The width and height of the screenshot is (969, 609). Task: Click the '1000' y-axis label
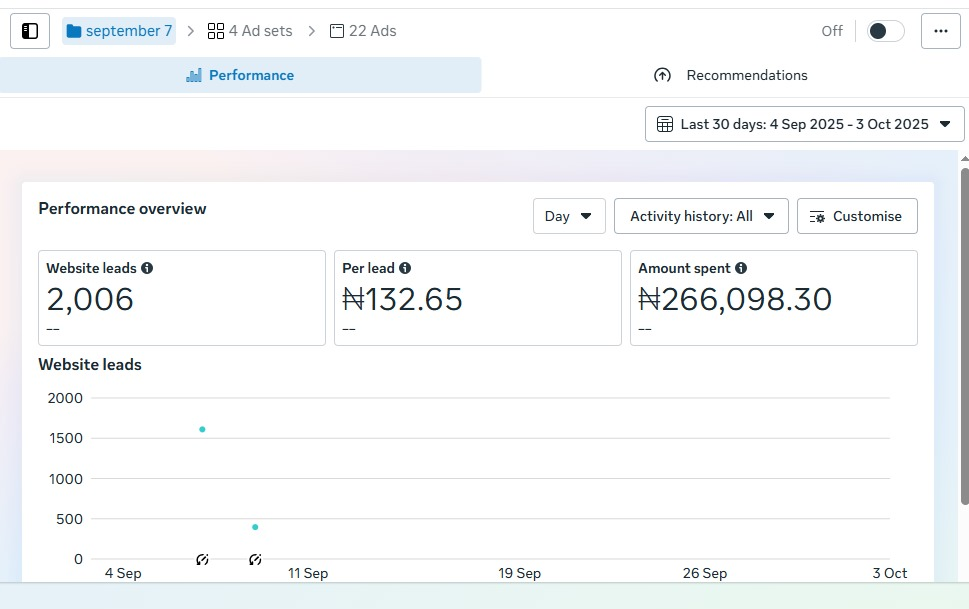click(66, 479)
